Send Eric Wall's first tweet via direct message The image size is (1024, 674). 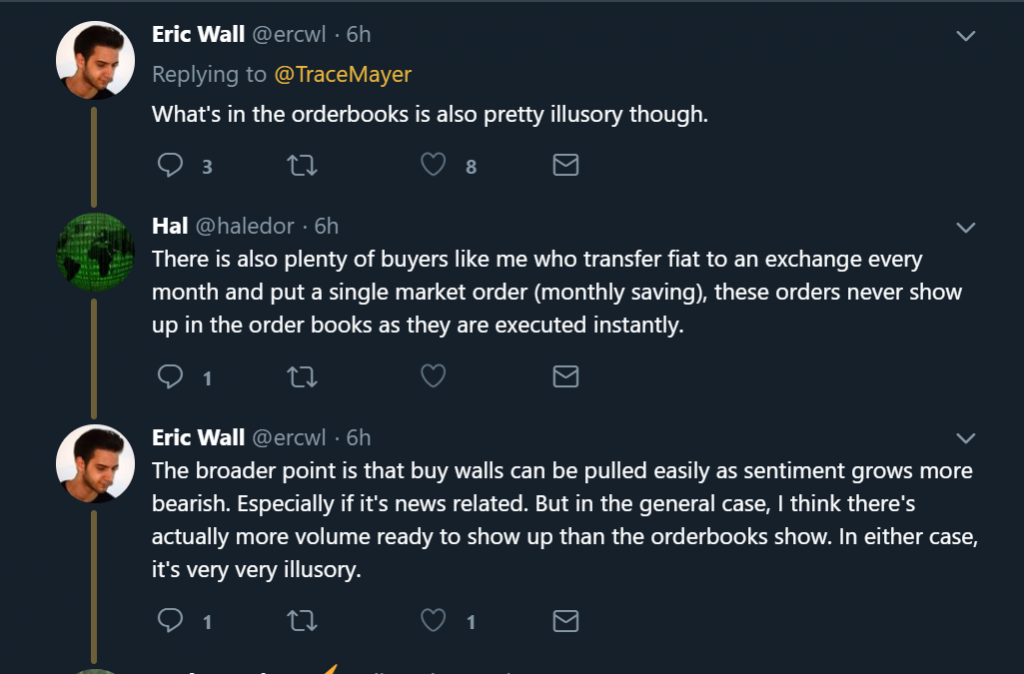coord(566,164)
